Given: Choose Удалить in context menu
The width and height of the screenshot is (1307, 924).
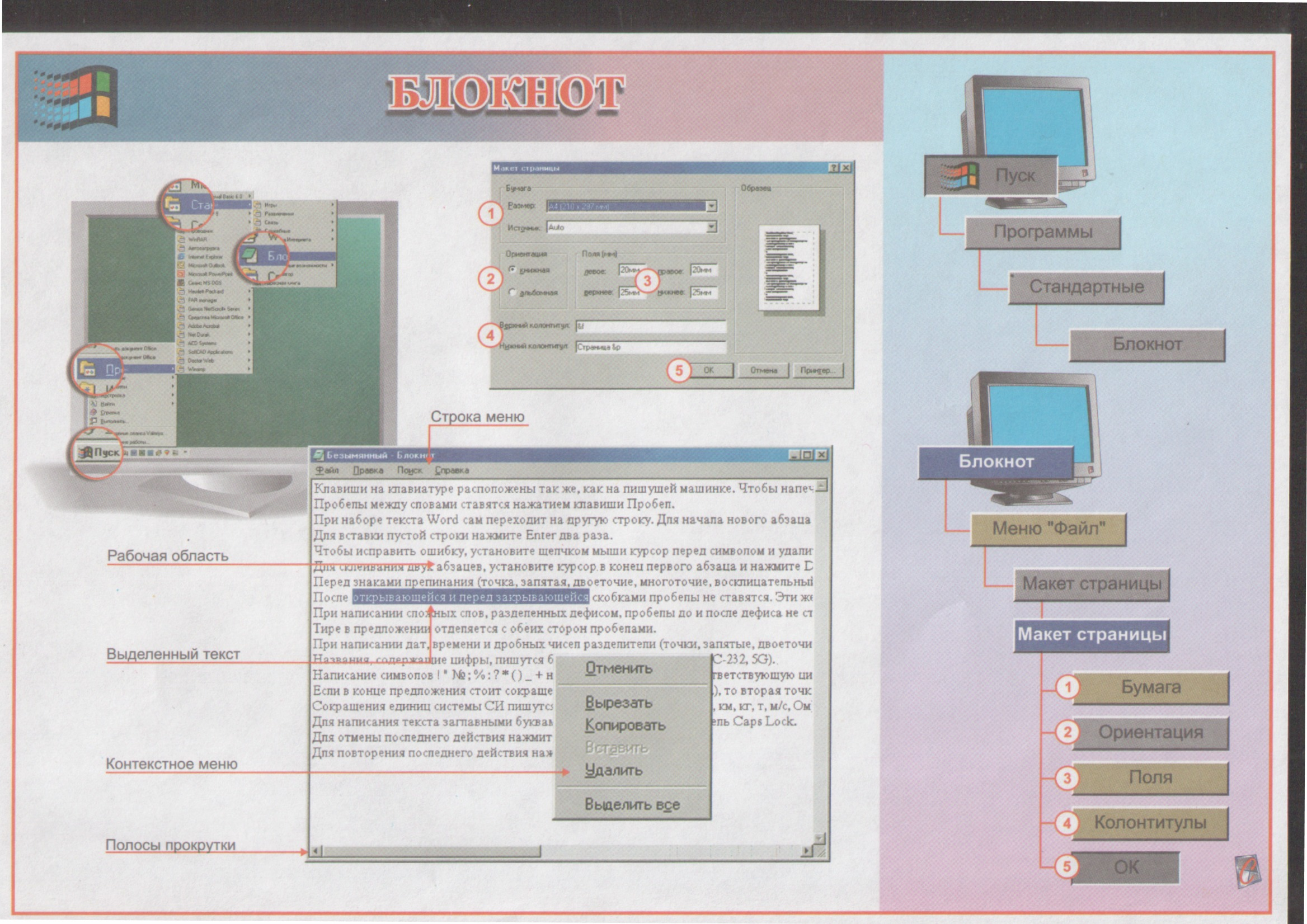Looking at the screenshot, I should point(614,770).
